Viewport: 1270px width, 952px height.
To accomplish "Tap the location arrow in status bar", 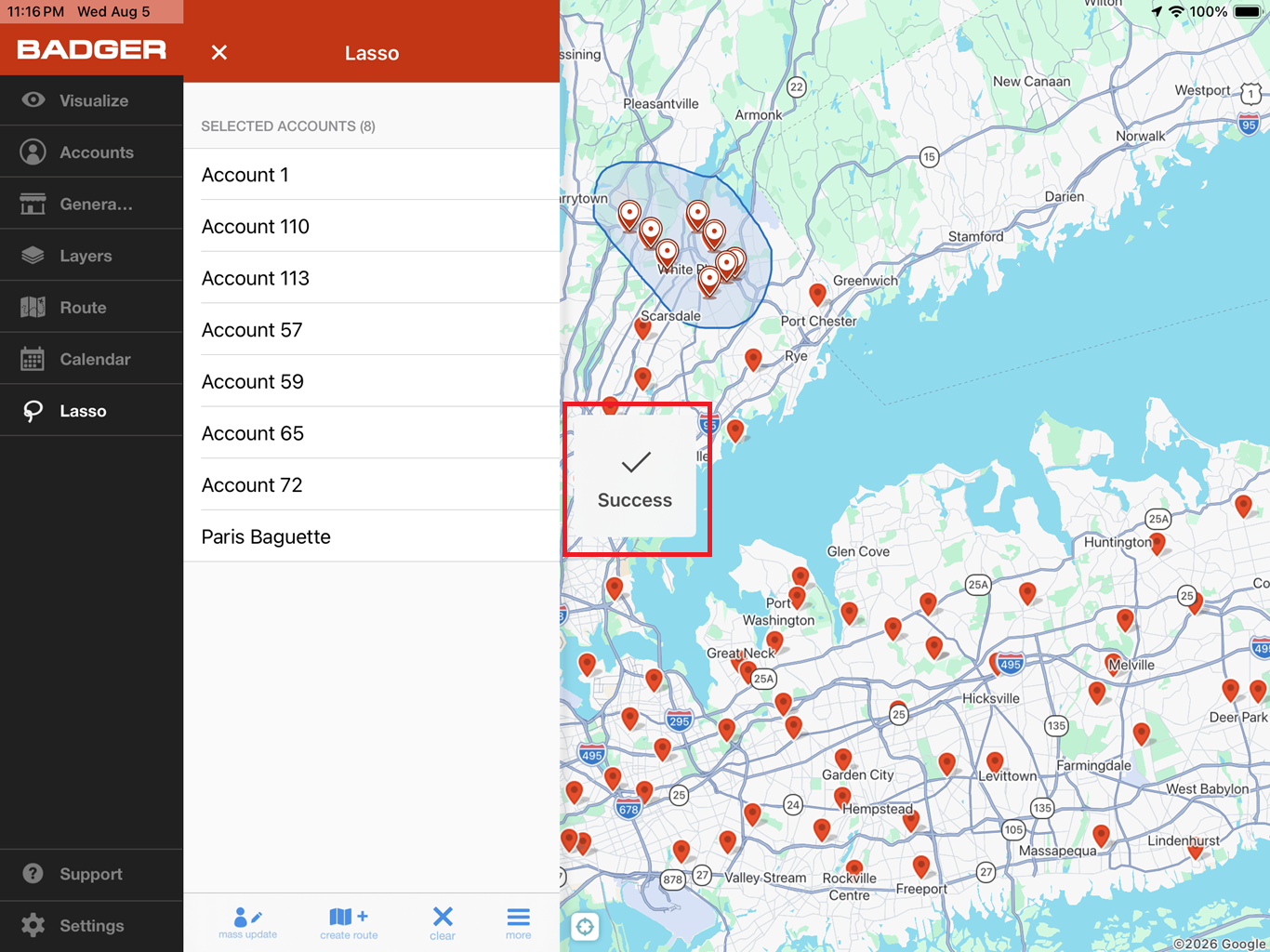I will pyautogui.click(x=1157, y=12).
